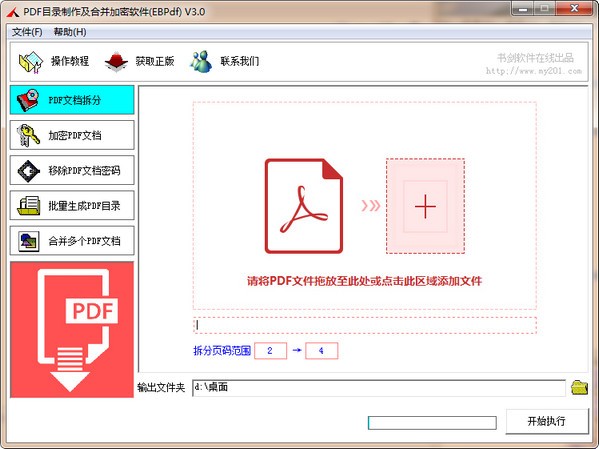Visit the http://www.my201.com link
Viewport: 599px width, 449px height.
(534, 71)
